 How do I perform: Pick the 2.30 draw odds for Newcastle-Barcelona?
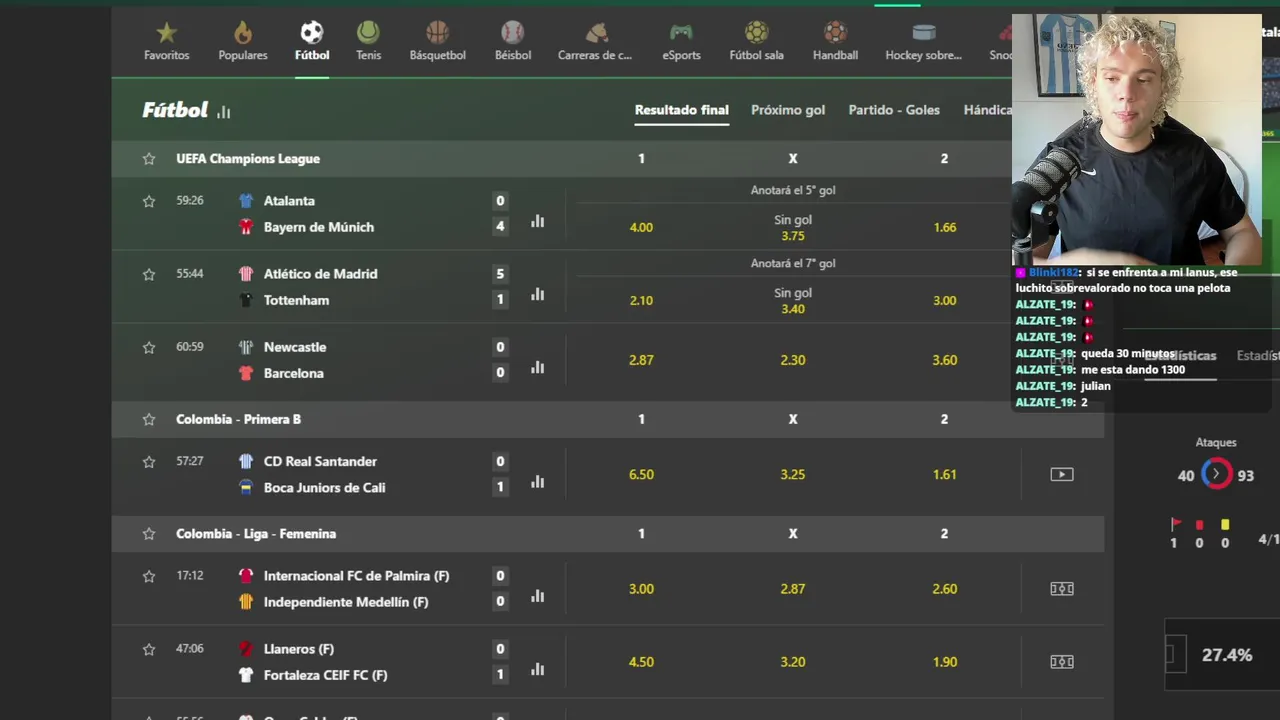[x=792, y=360]
